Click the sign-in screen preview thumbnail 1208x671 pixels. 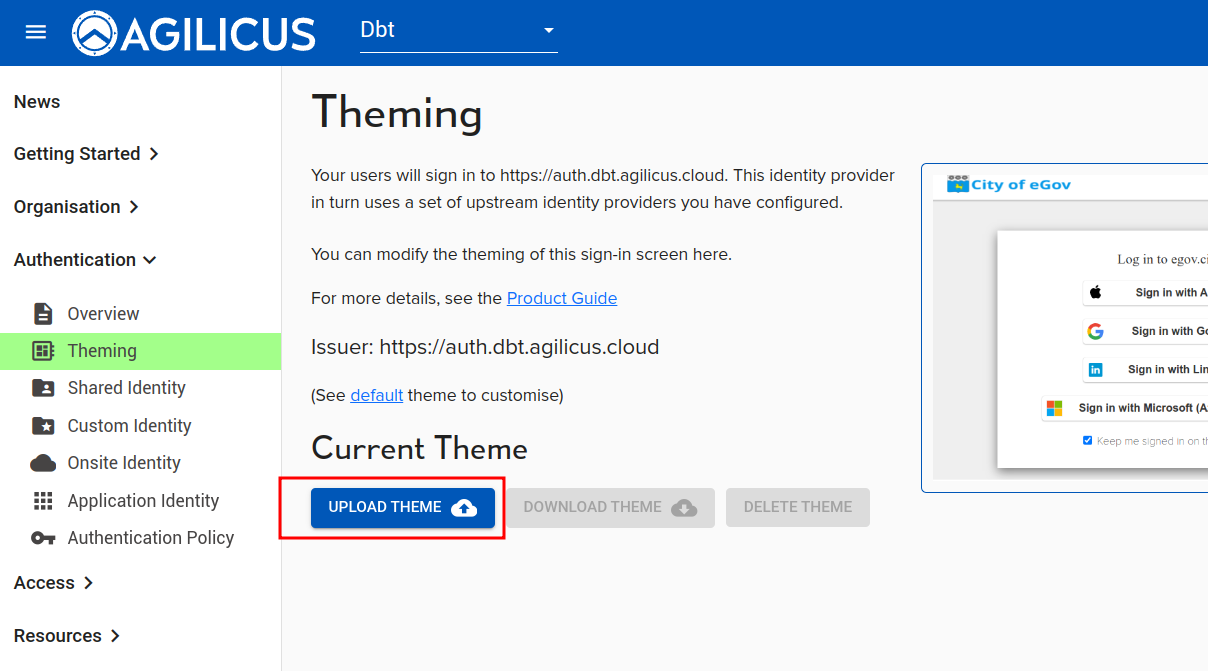coord(1065,328)
